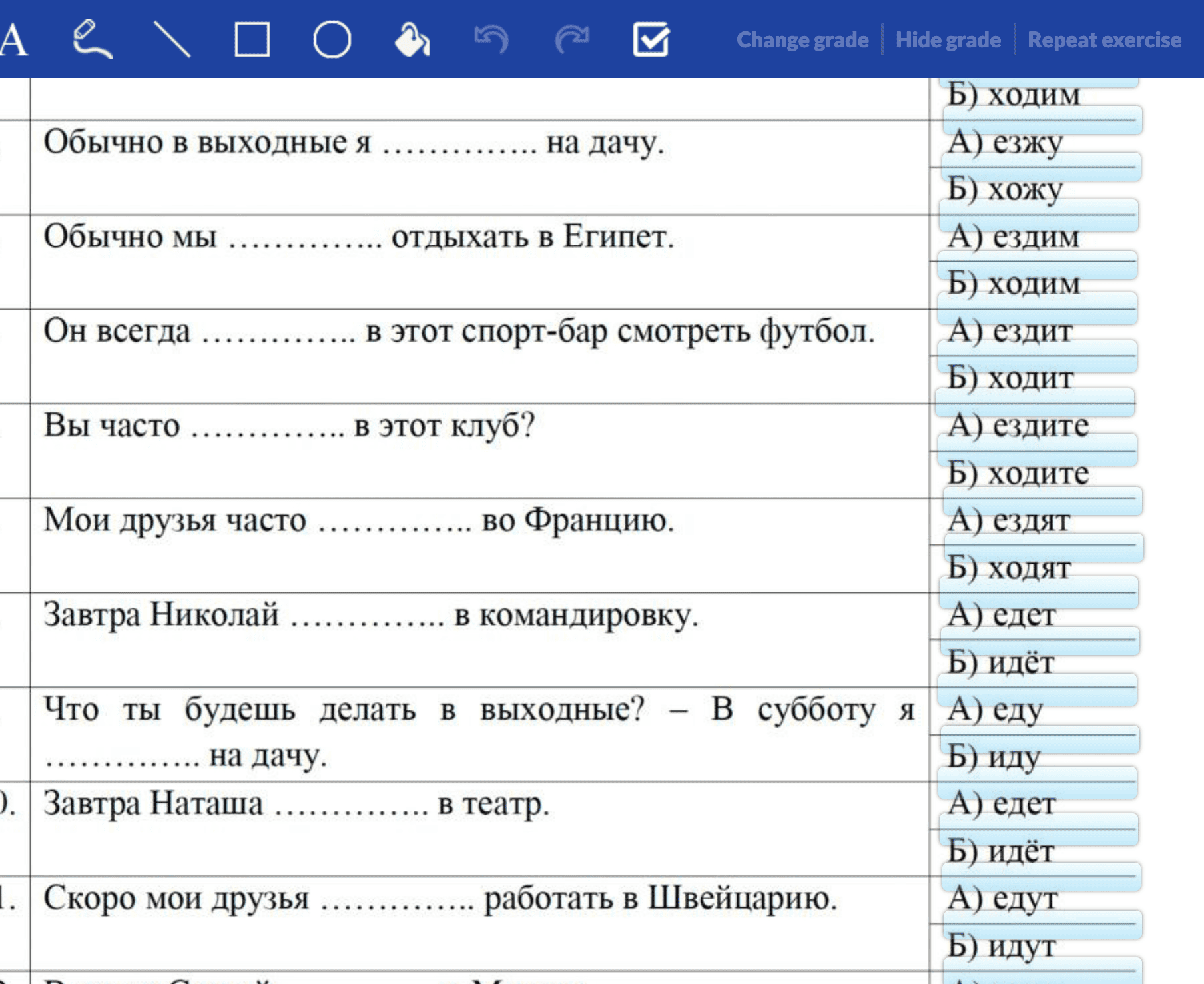The image size is (1204, 984).
Task: Undo the last drawing action
Action: click(x=491, y=40)
